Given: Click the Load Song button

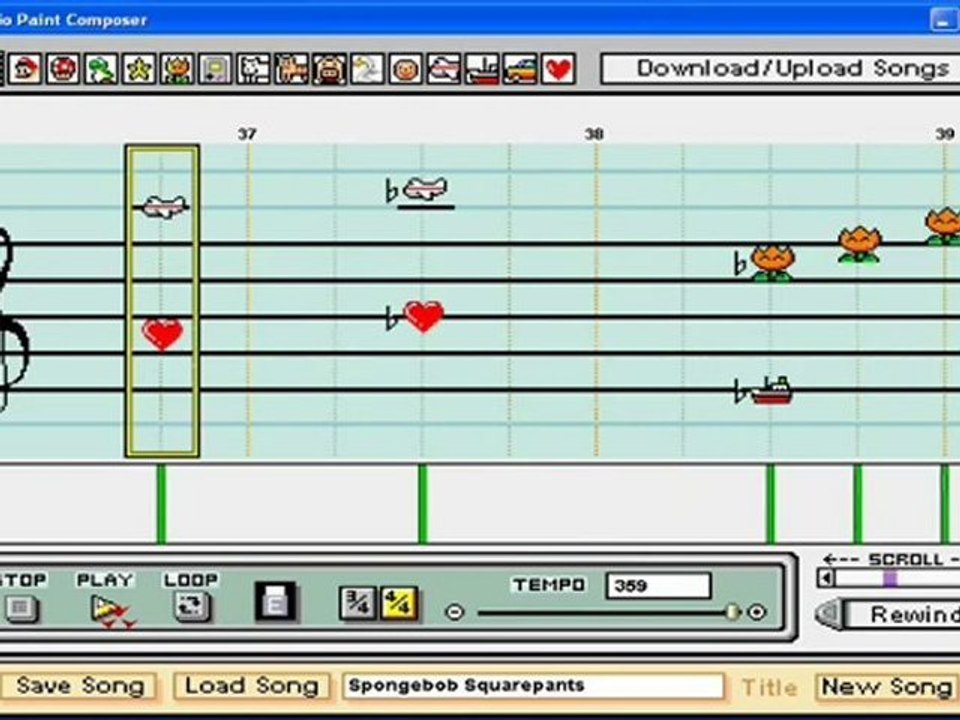Looking at the screenshot, I should (x=252, y=686).
